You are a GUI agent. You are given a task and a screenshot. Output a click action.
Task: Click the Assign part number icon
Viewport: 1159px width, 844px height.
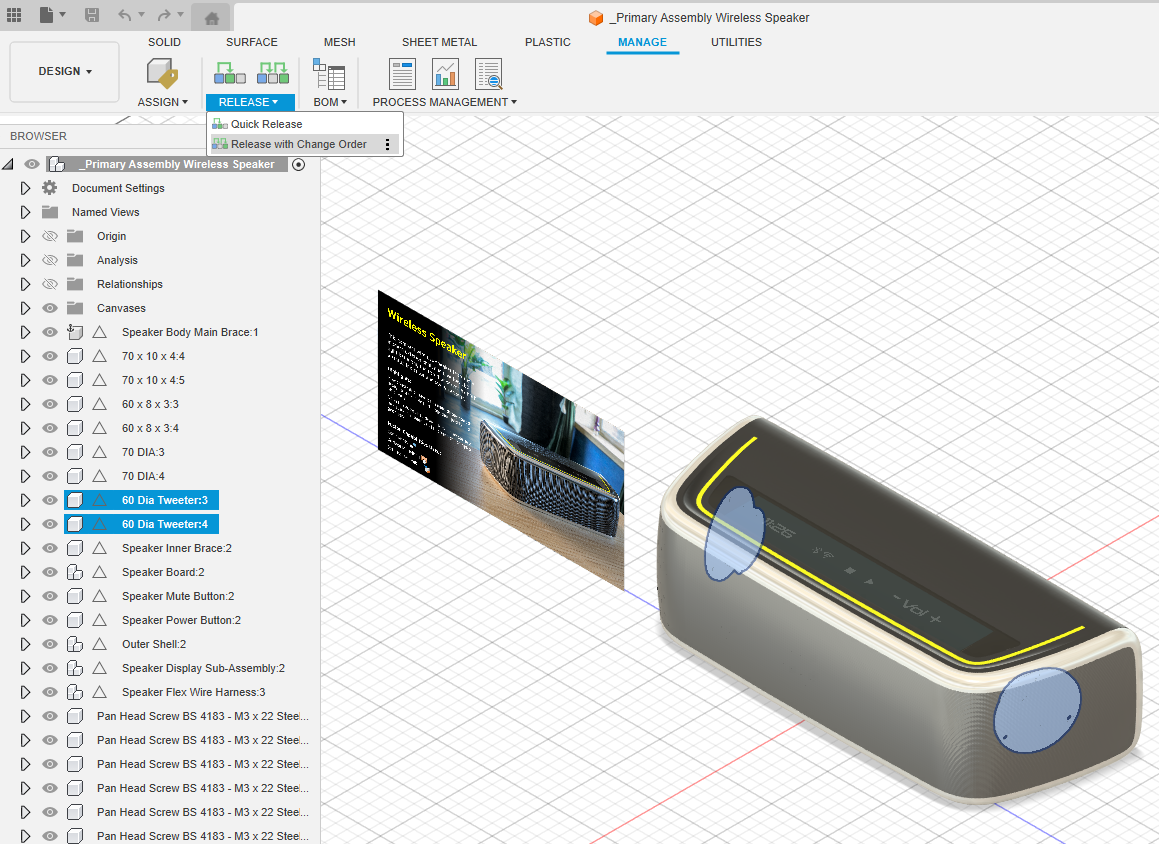pos(162,73)
